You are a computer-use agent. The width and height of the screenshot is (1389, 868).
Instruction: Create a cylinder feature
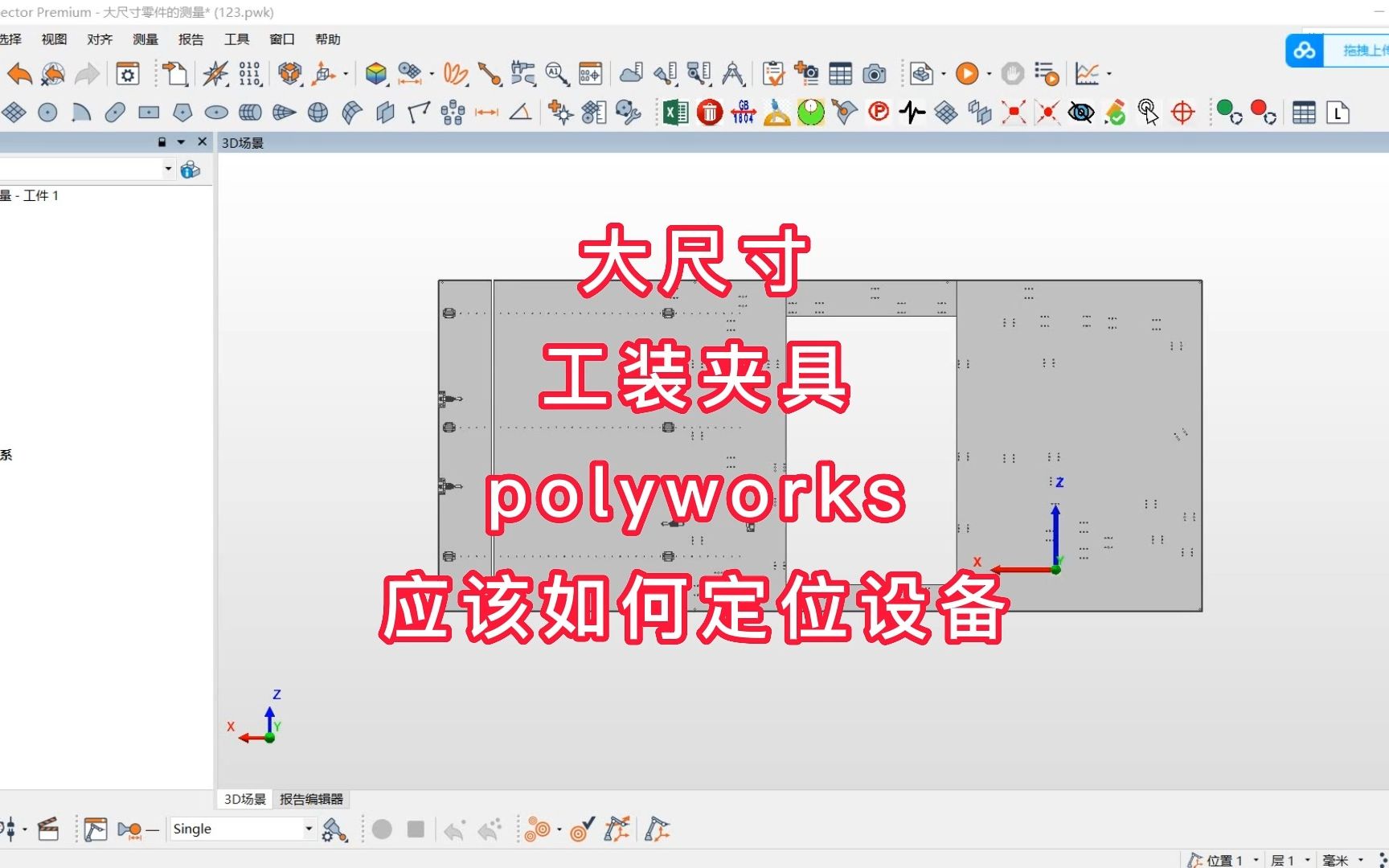point(250,113)
